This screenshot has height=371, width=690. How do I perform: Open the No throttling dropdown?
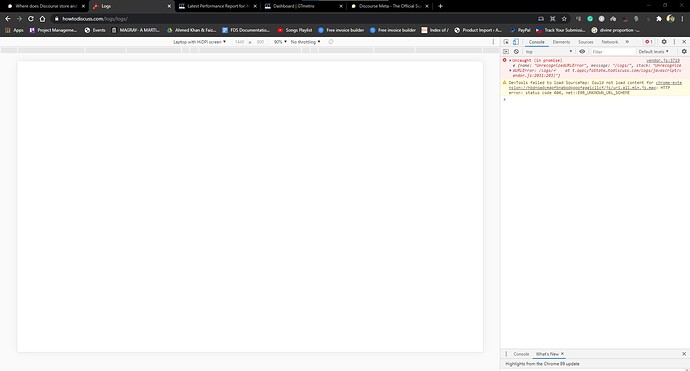305,42
